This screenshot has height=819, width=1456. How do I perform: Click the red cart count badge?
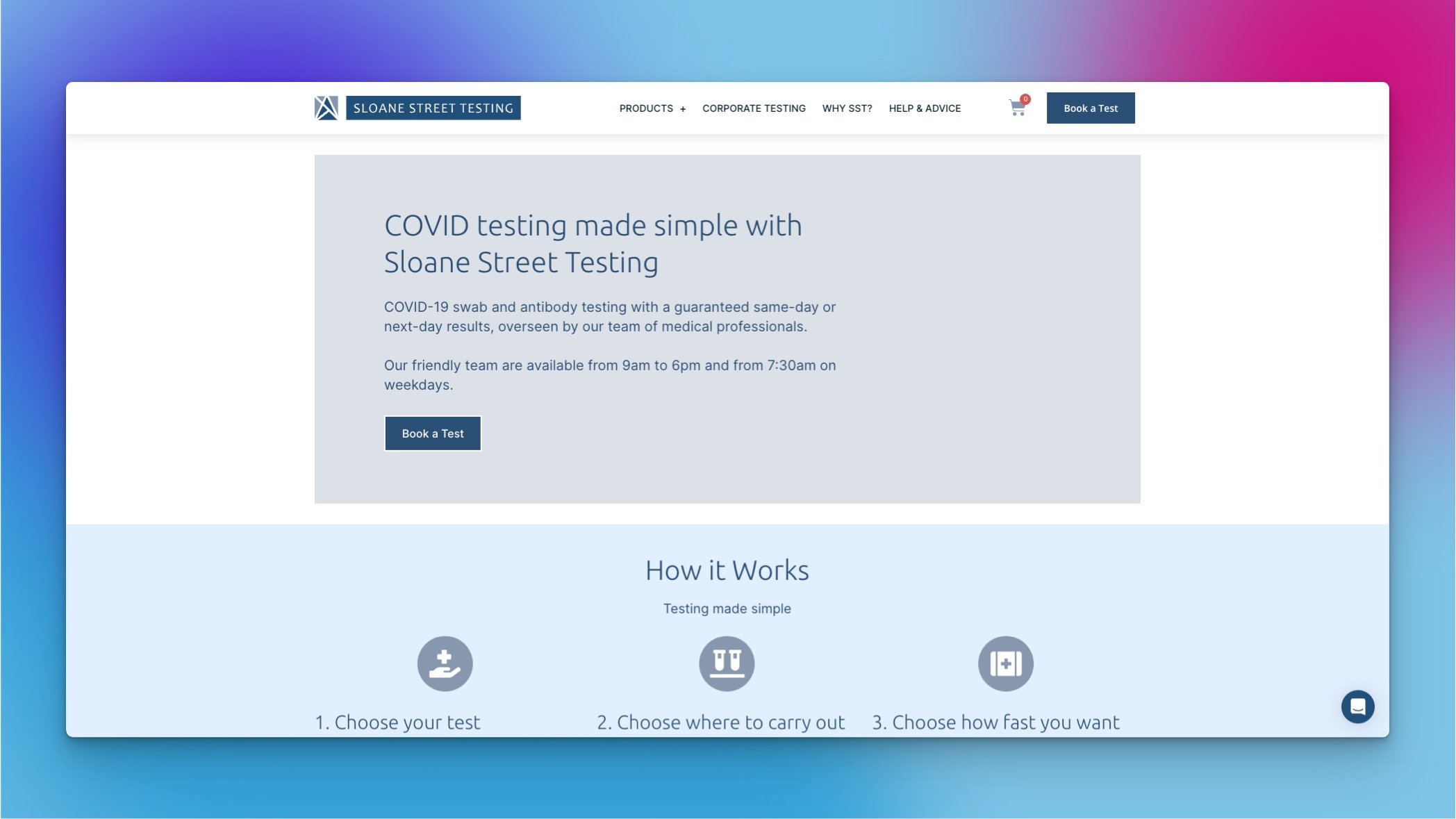(x=1025, y=99)
